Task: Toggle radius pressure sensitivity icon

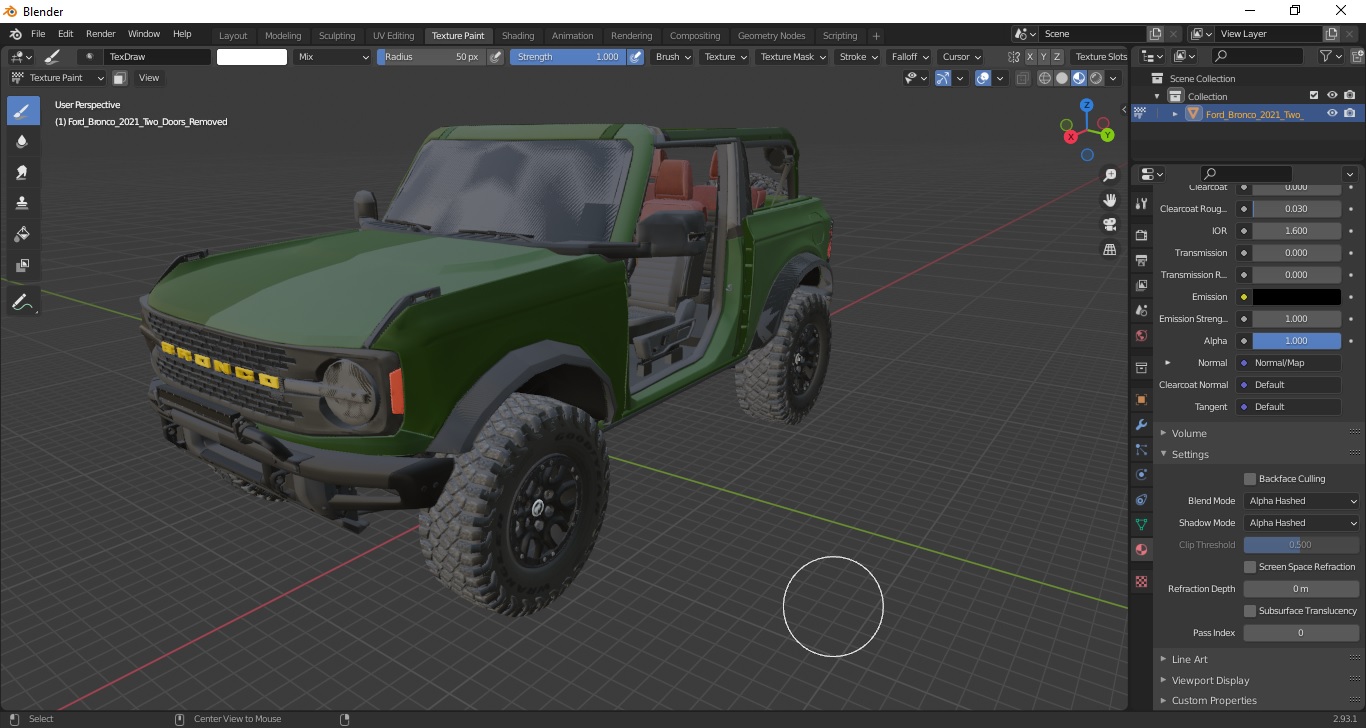Action: 495,57
